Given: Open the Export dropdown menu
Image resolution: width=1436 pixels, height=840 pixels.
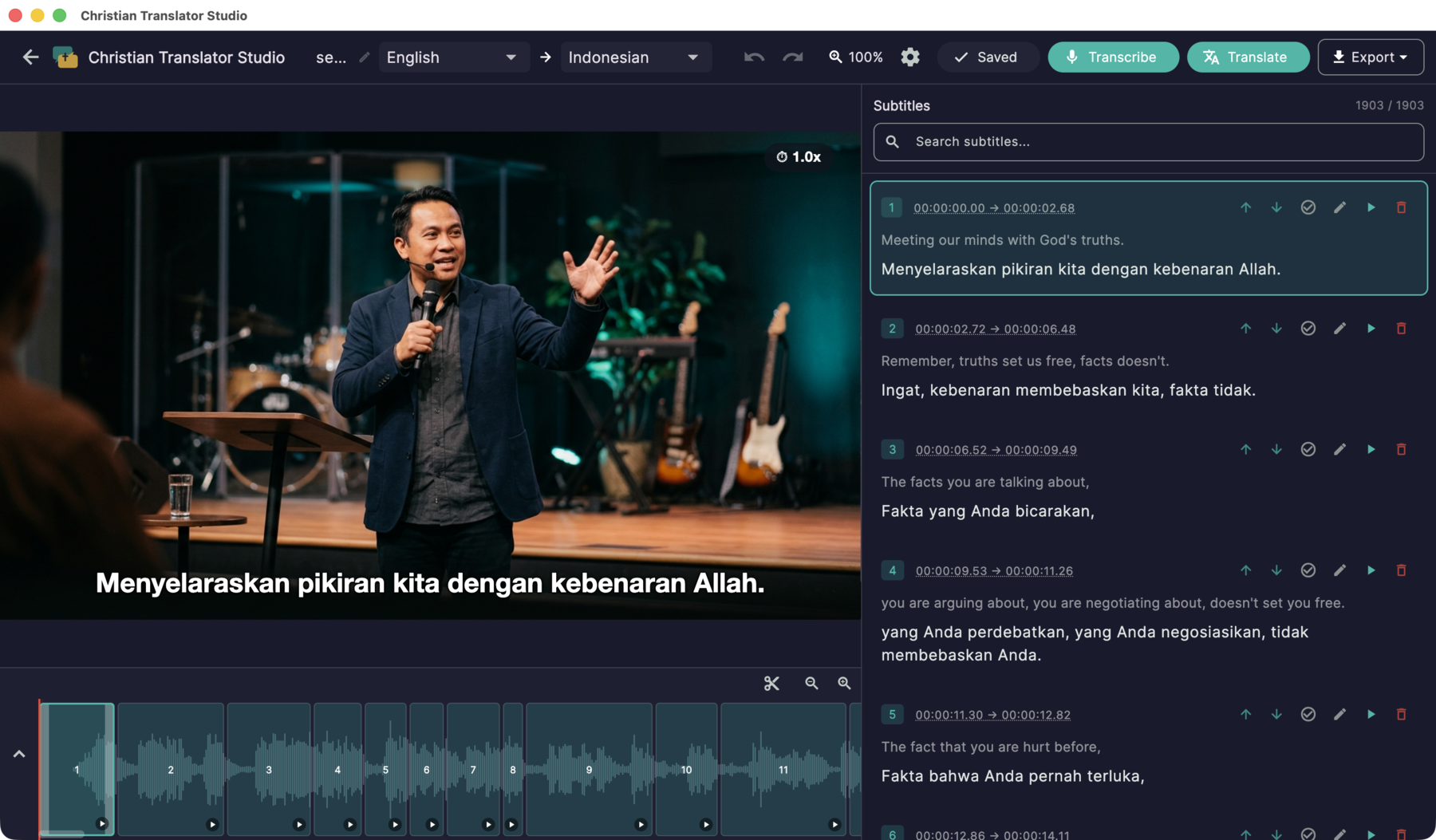Looking at the screenshot, I should coord(1371,57).
